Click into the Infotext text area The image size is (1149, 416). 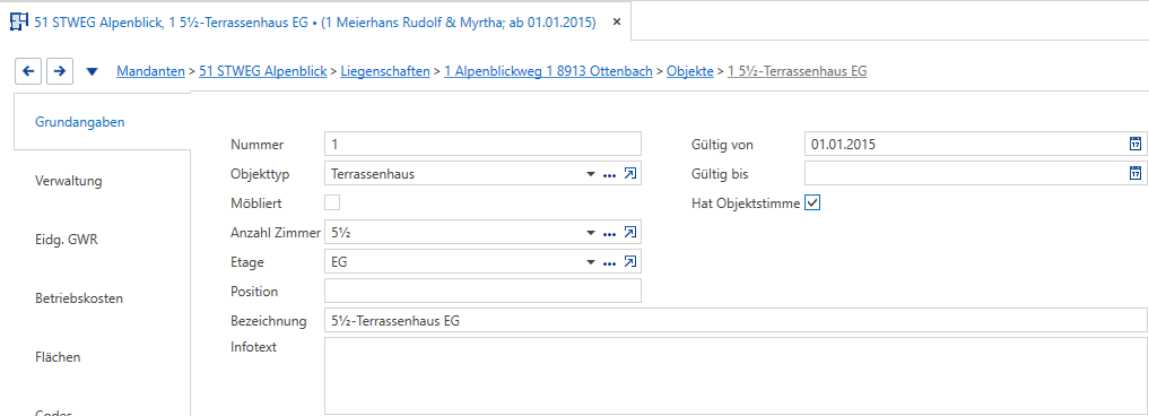coord(735,376)
